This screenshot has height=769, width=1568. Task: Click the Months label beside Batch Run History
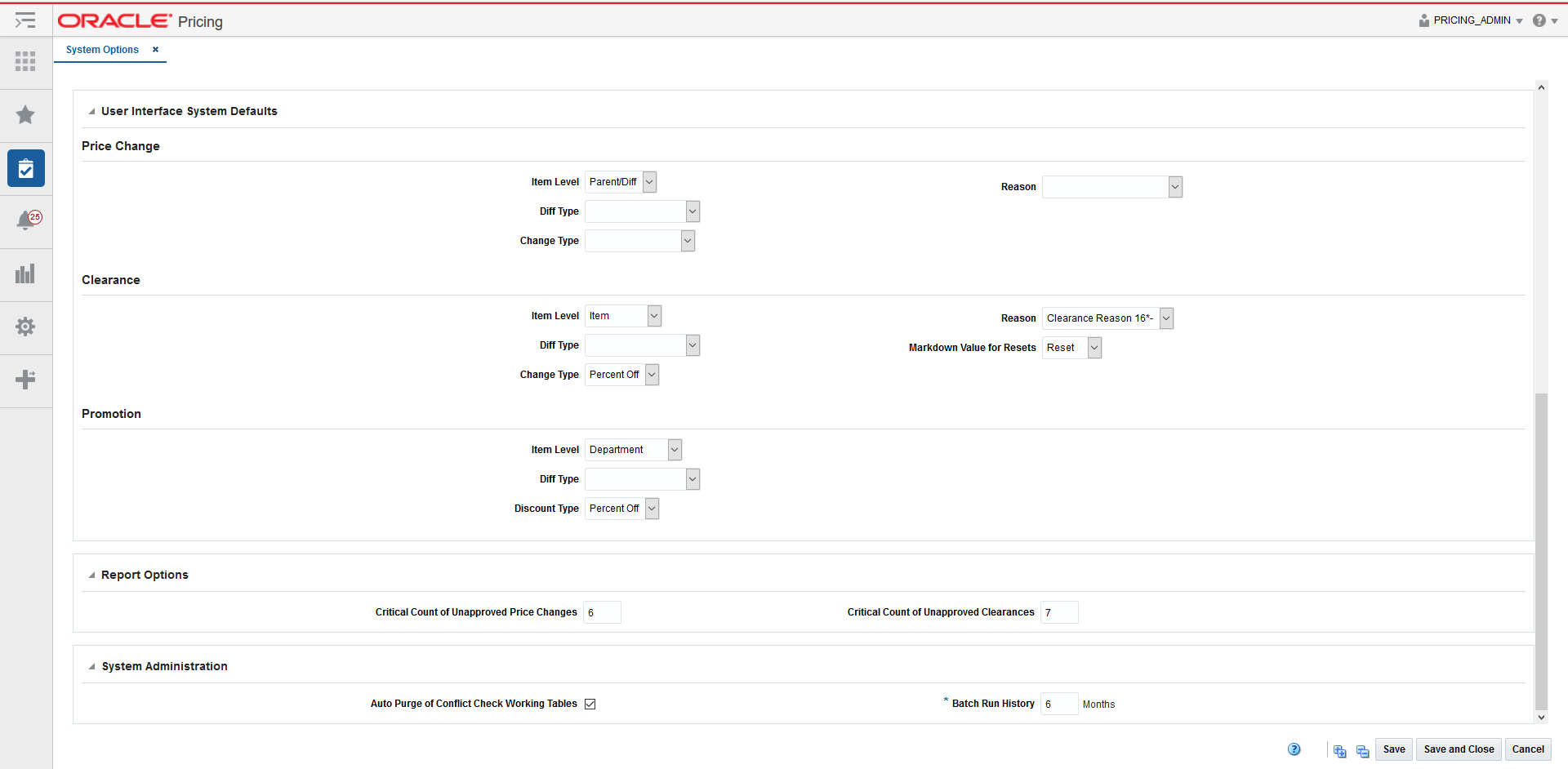[1098, 705]
